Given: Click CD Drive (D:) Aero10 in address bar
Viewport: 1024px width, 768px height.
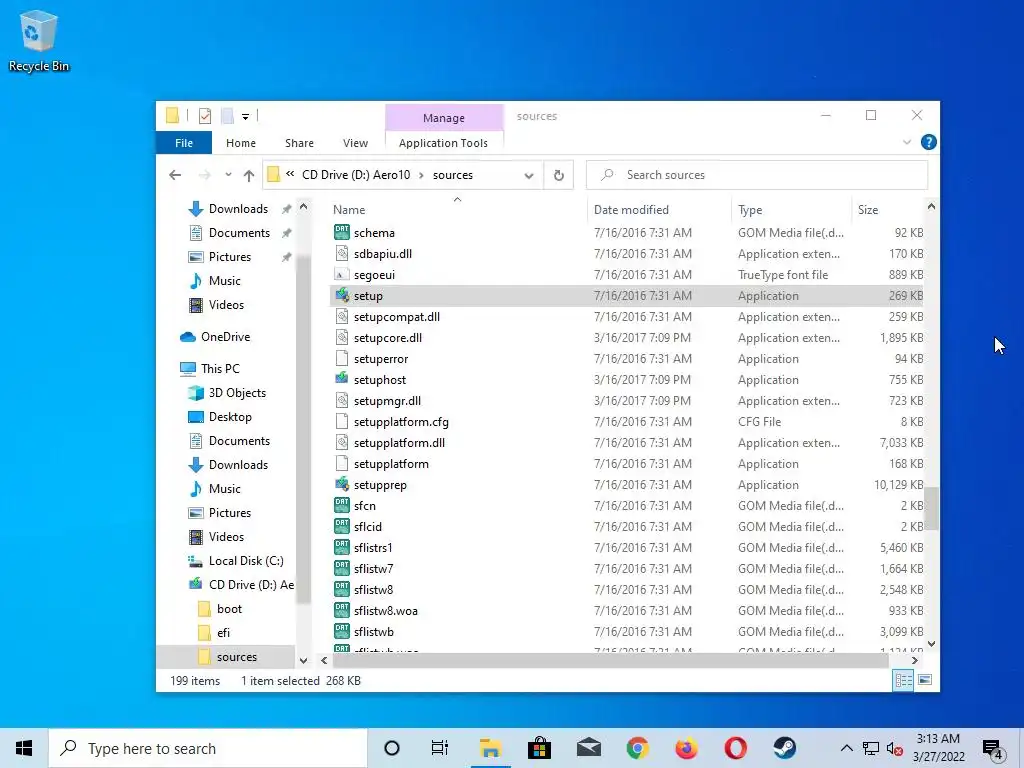Looking at the screenshot, I should (x=356, y=175).
